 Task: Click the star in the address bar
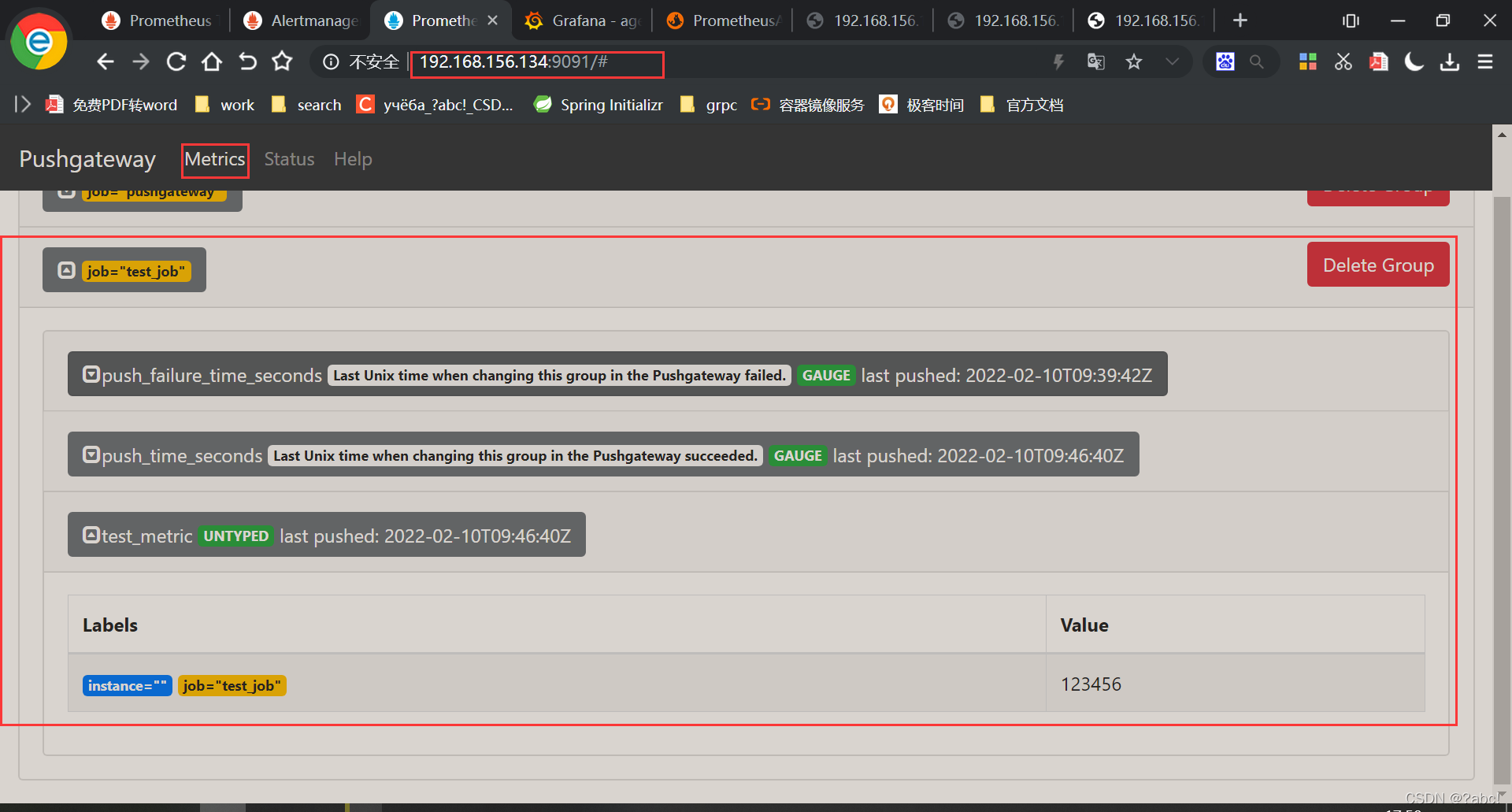[x=1133, y=61]
